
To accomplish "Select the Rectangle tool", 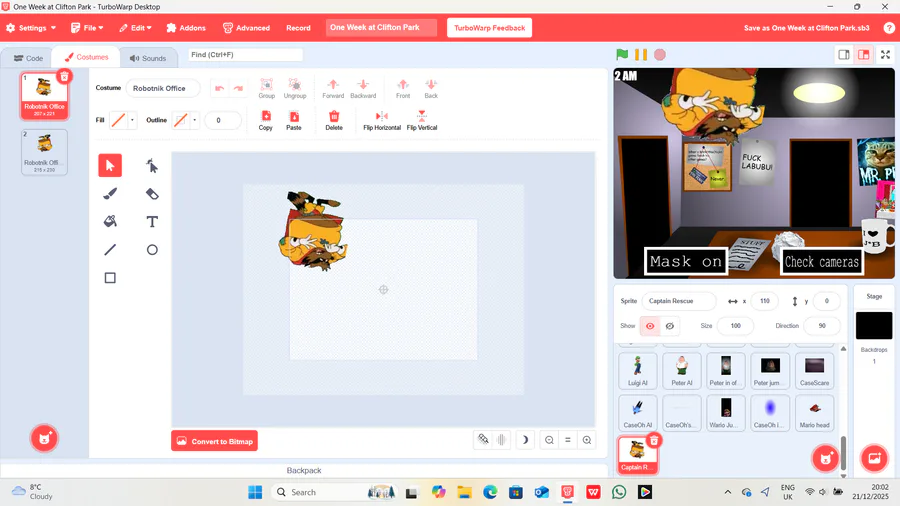I will point(110,278).
